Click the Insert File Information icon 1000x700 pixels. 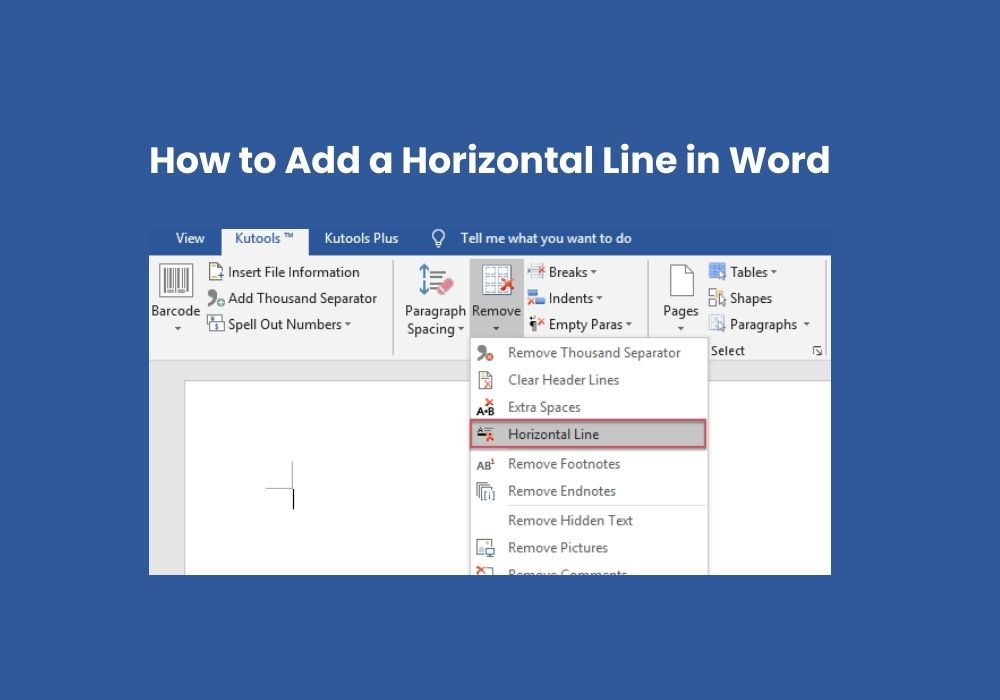(216, 272)
